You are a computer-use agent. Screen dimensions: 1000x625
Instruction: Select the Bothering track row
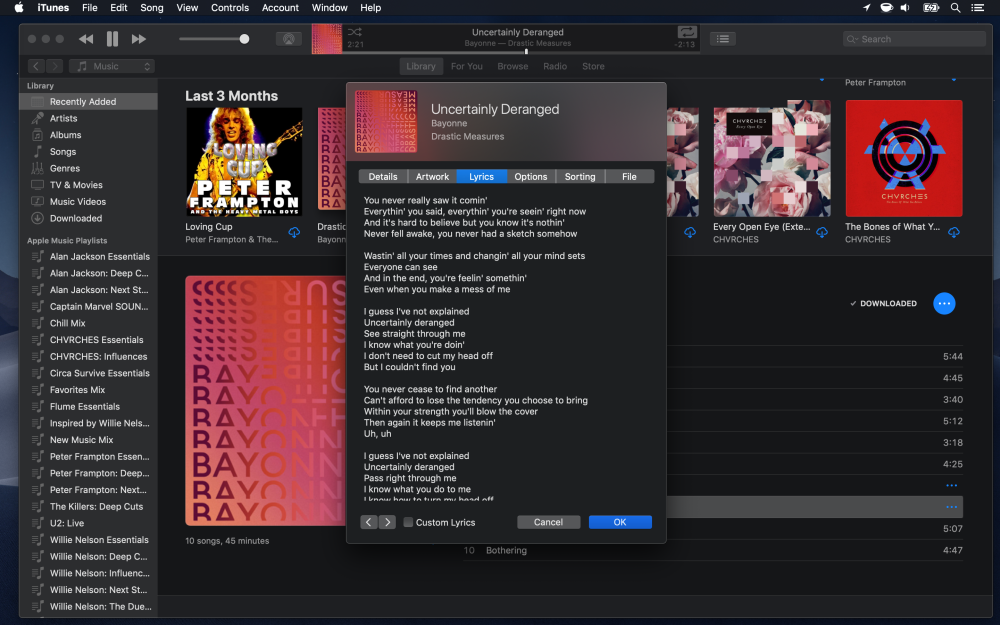pos(713,550)
